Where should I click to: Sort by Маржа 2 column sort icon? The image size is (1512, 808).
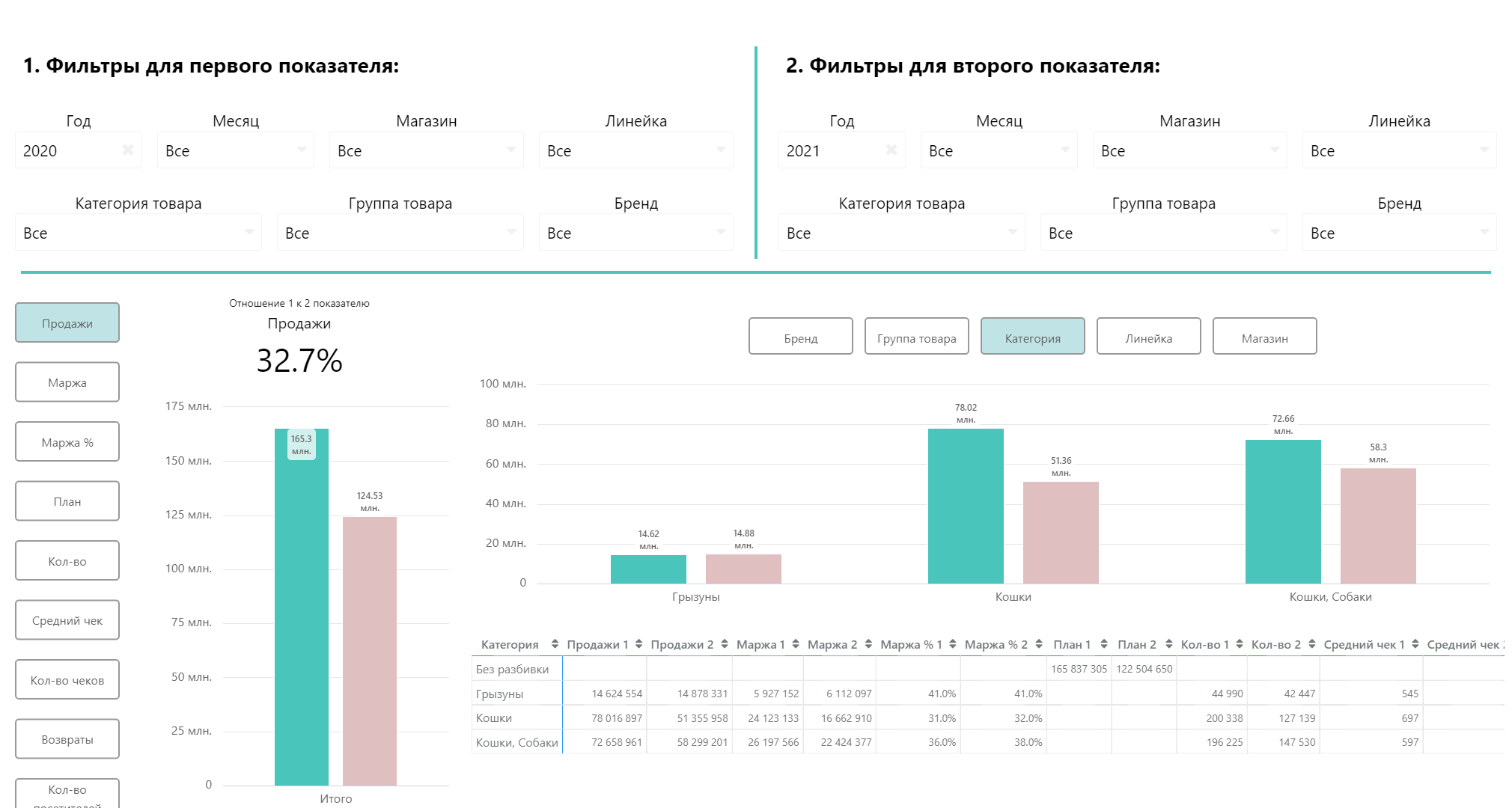(868, 644)
